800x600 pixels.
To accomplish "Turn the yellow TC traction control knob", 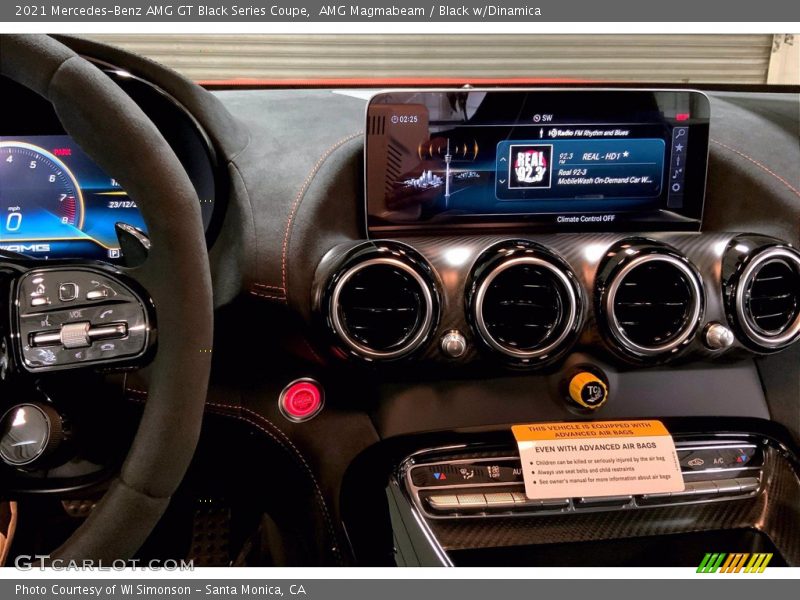I will point(587,390).
